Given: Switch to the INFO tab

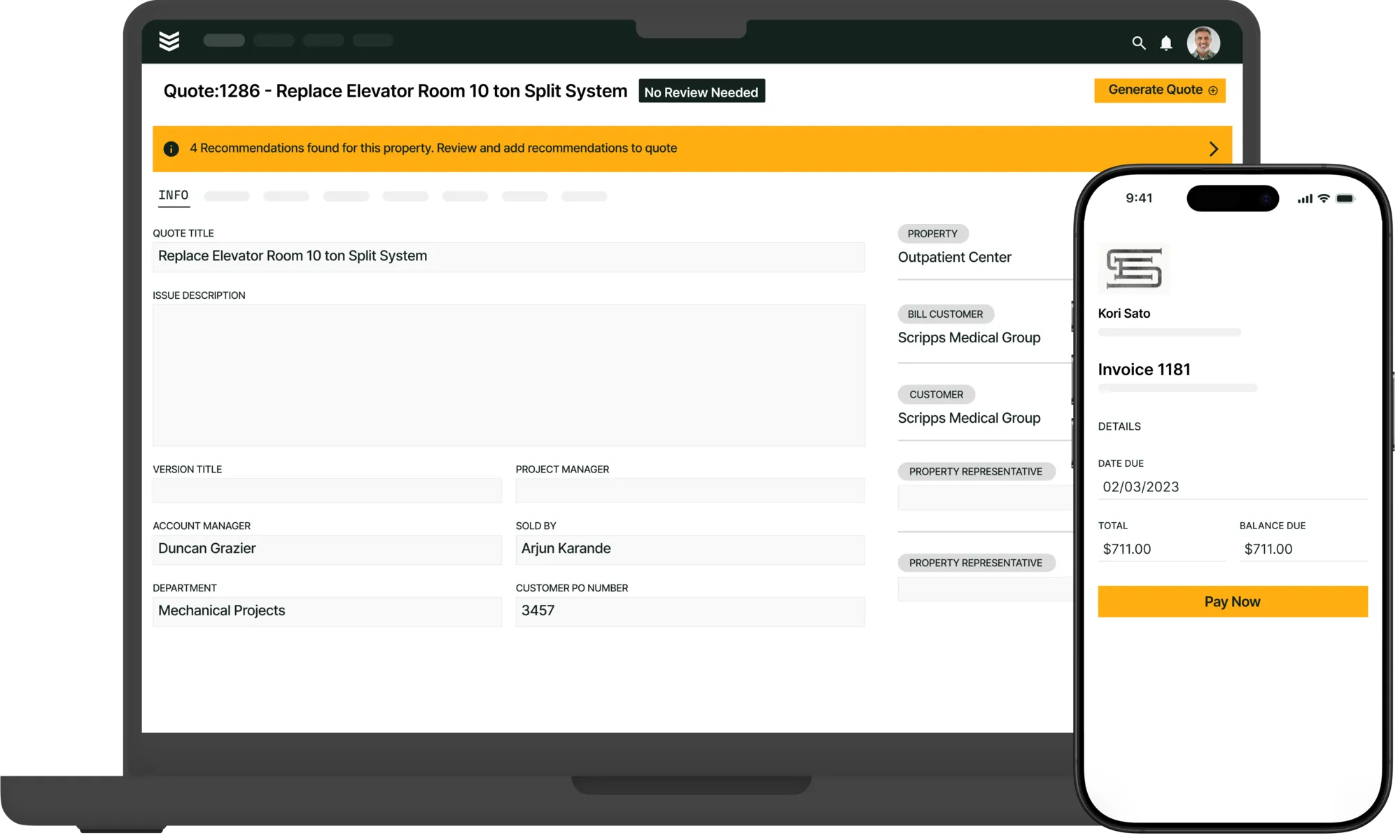Looking at the screenshot, I should point(173,195).
